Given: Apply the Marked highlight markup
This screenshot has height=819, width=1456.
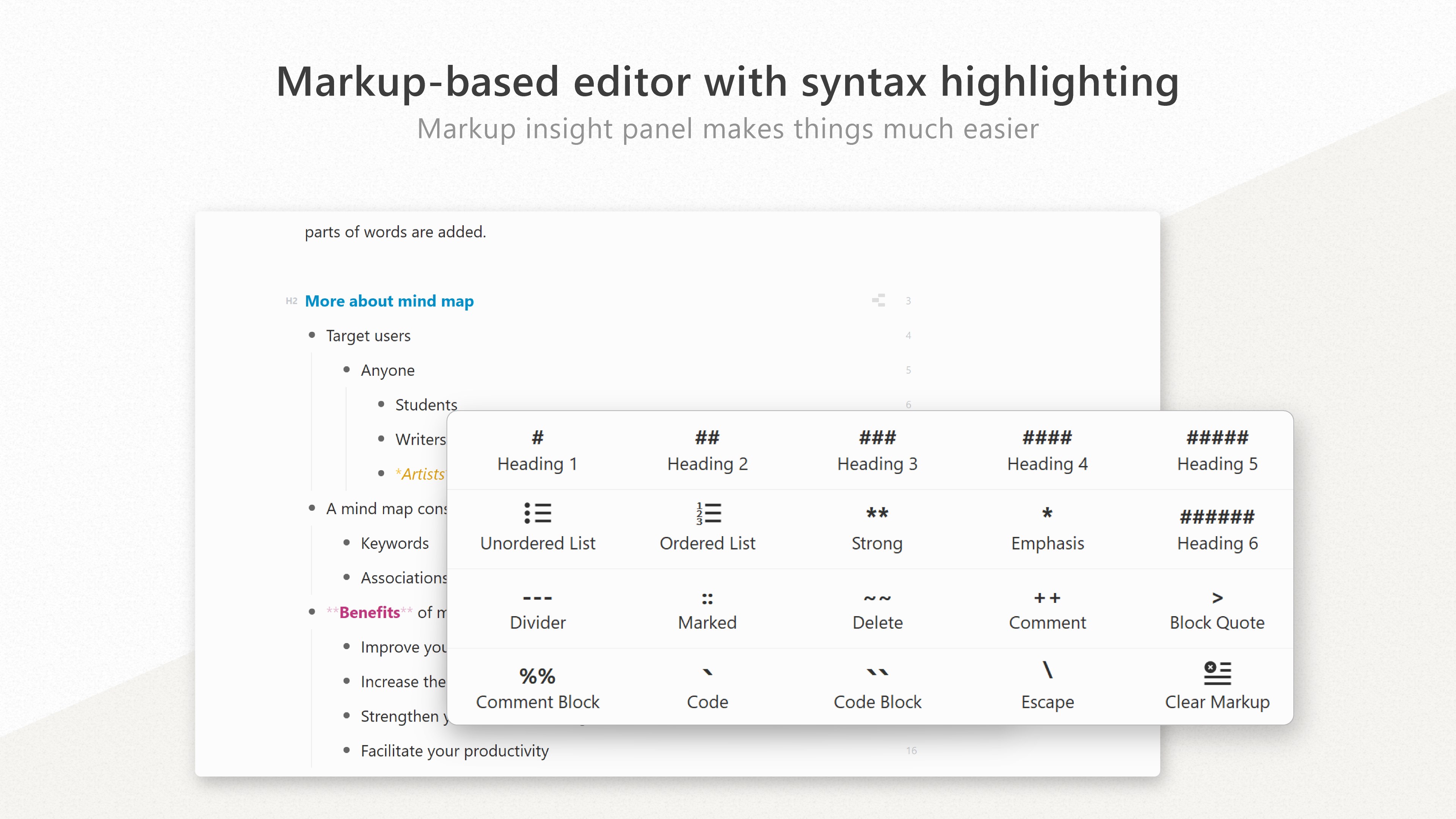Looking at the screenshot, I should point(707,609).
